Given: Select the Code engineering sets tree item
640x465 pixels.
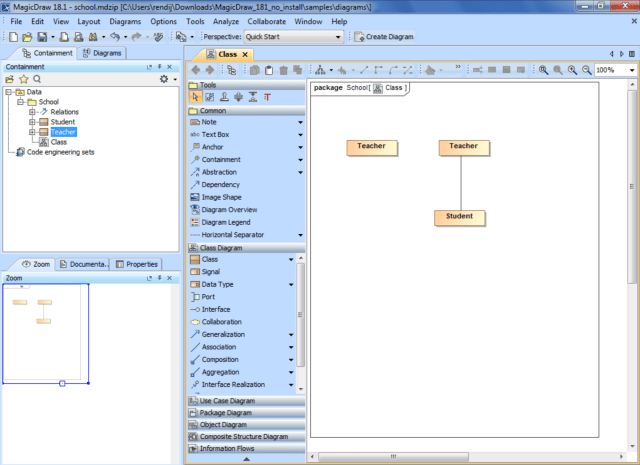Looking at the screenshot, I should (60, 152).
